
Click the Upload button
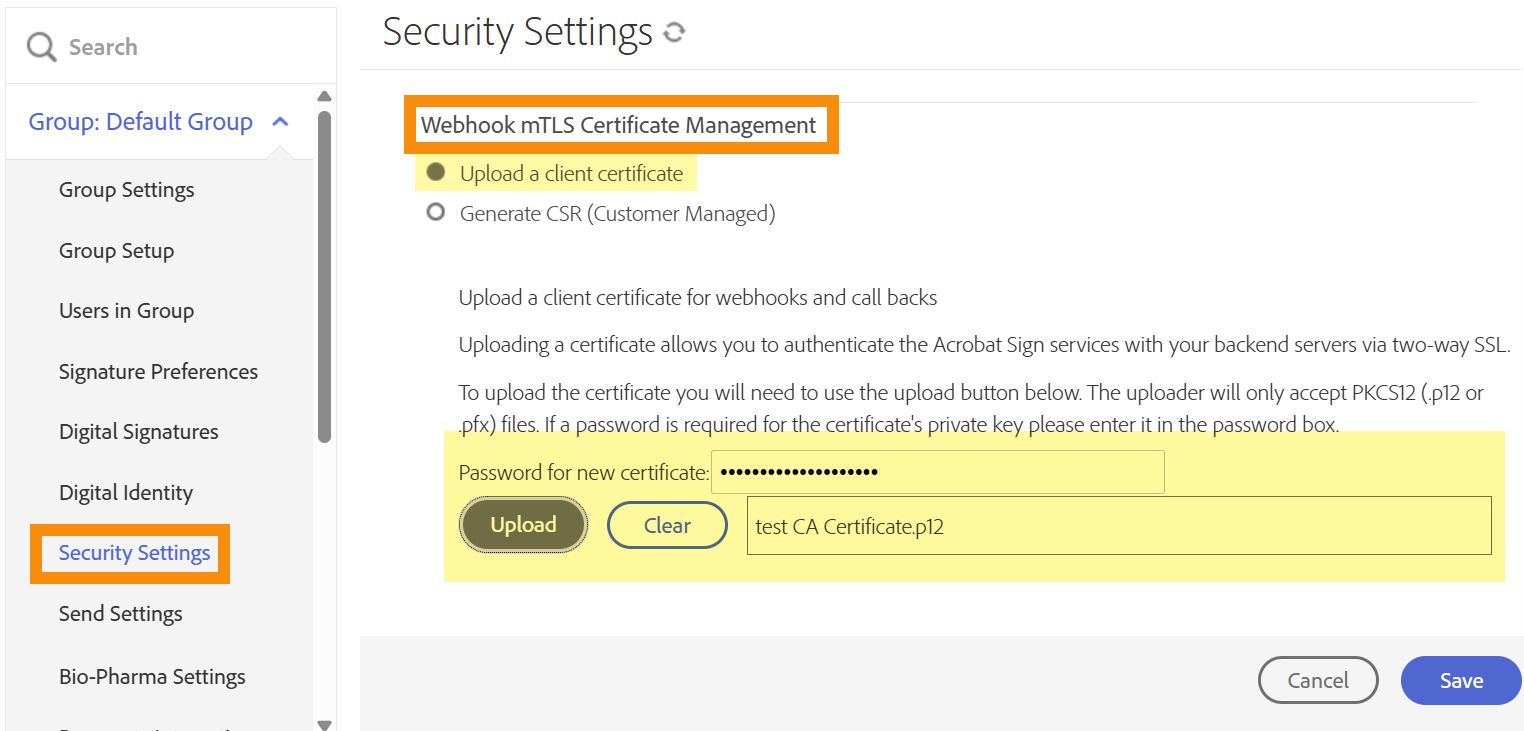523,524
